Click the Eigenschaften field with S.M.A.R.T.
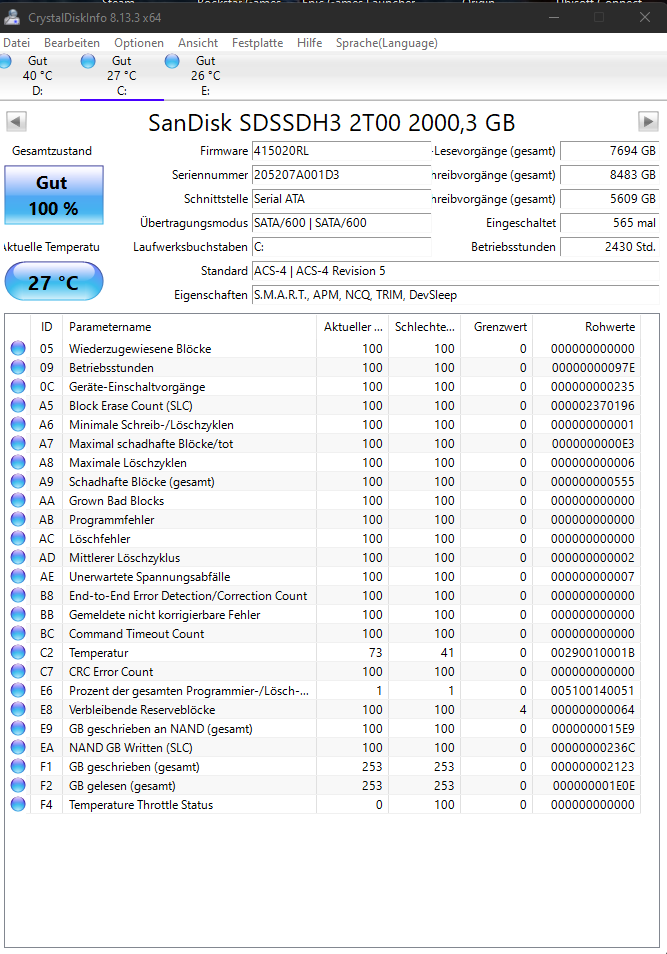The image size is (667, 954). 455,294
